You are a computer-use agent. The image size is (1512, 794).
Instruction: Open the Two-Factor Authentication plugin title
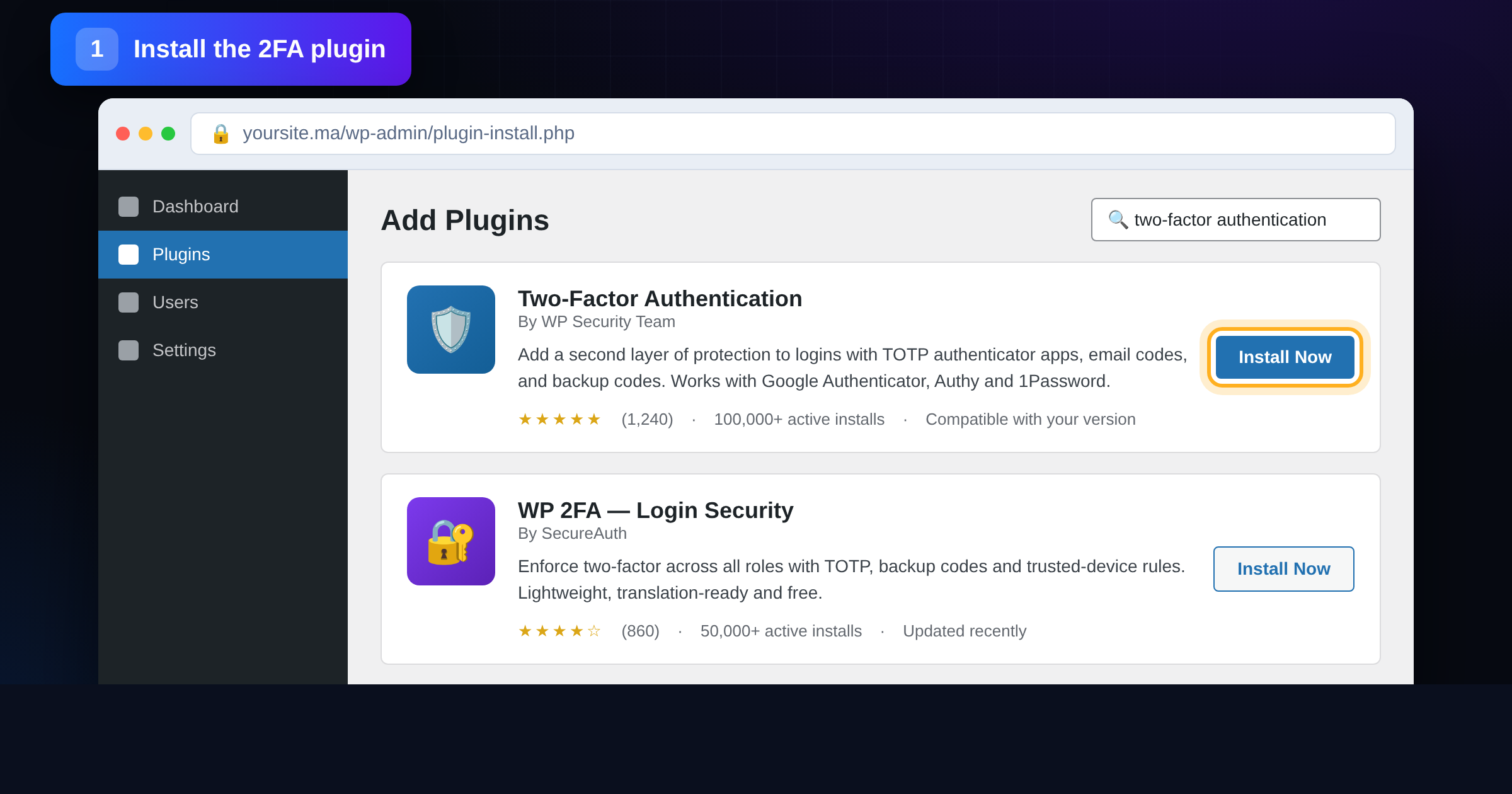(660, 299)
